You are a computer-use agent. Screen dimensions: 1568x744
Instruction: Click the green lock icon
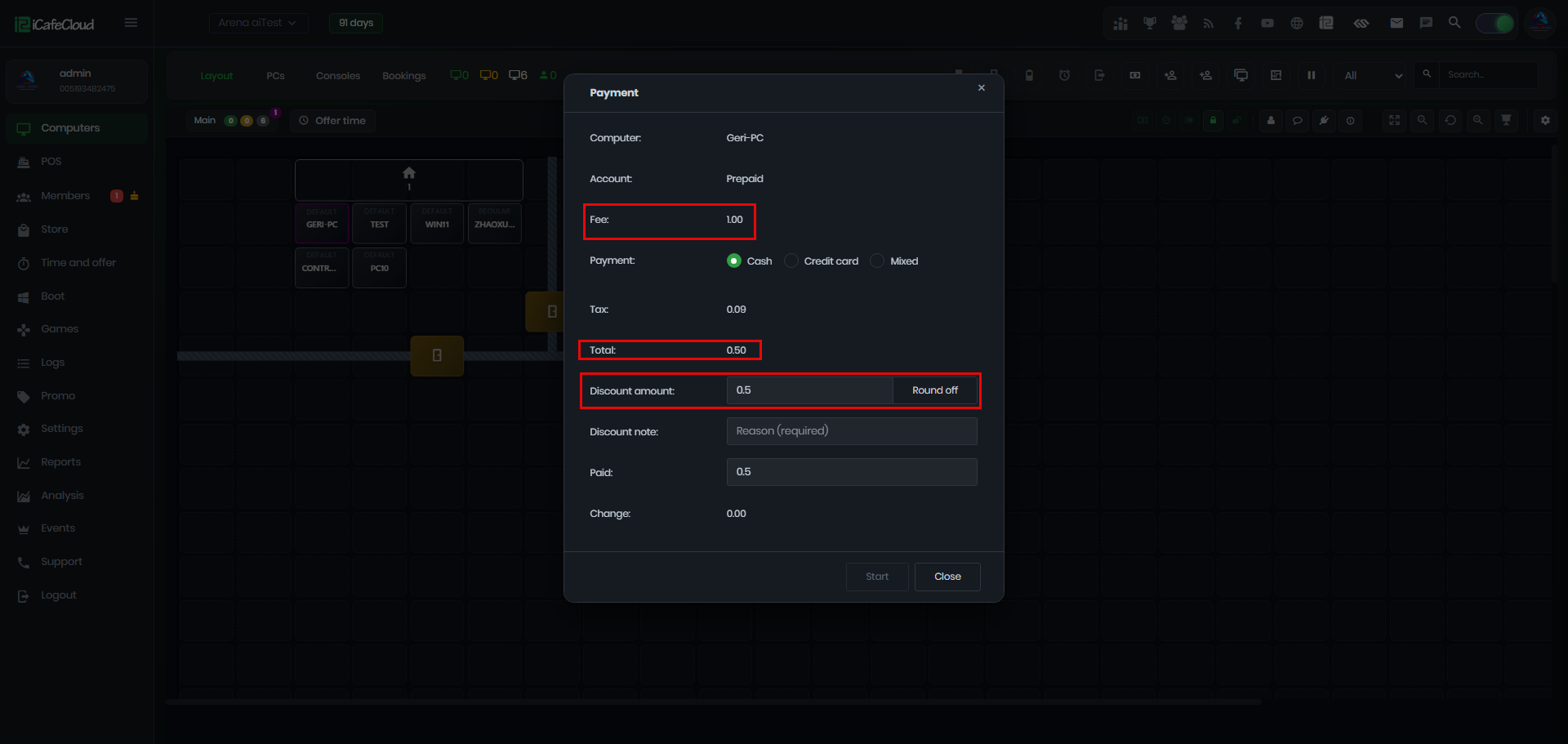pyautogui.click(x=1214, y=120)
